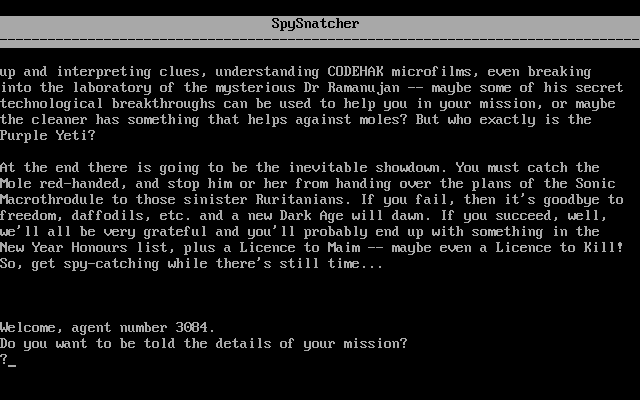
Task: Click the word Welcome
Action: pyautogui.click(x=32, y=328)
